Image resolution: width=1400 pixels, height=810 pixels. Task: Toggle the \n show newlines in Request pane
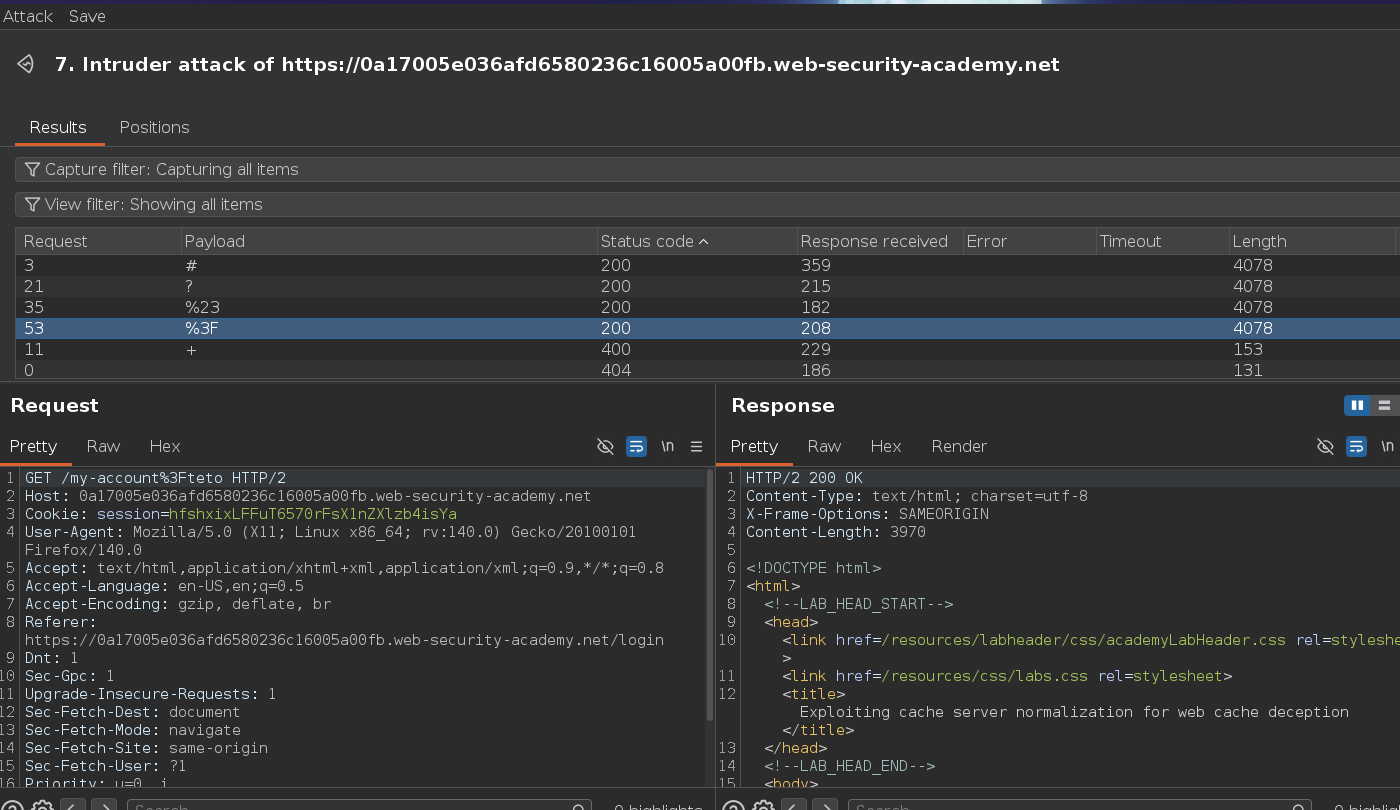click(667, 446)
